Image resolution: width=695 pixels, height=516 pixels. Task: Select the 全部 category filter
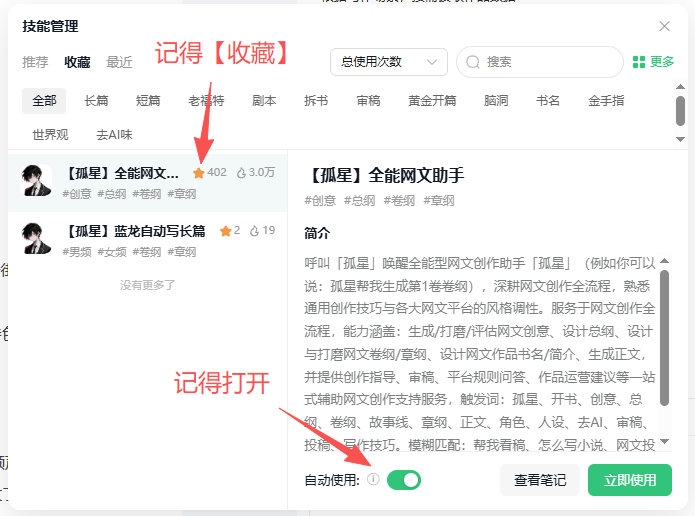pyautogui.click(x=44, y=101)
